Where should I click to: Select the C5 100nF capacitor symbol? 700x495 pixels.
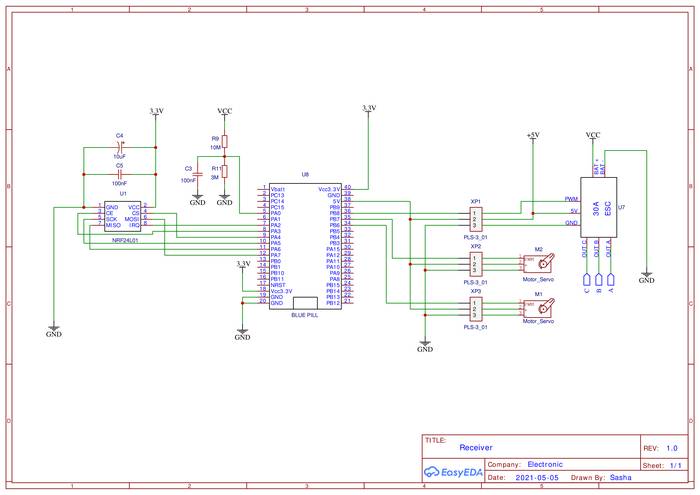click(x=120, y=172)
